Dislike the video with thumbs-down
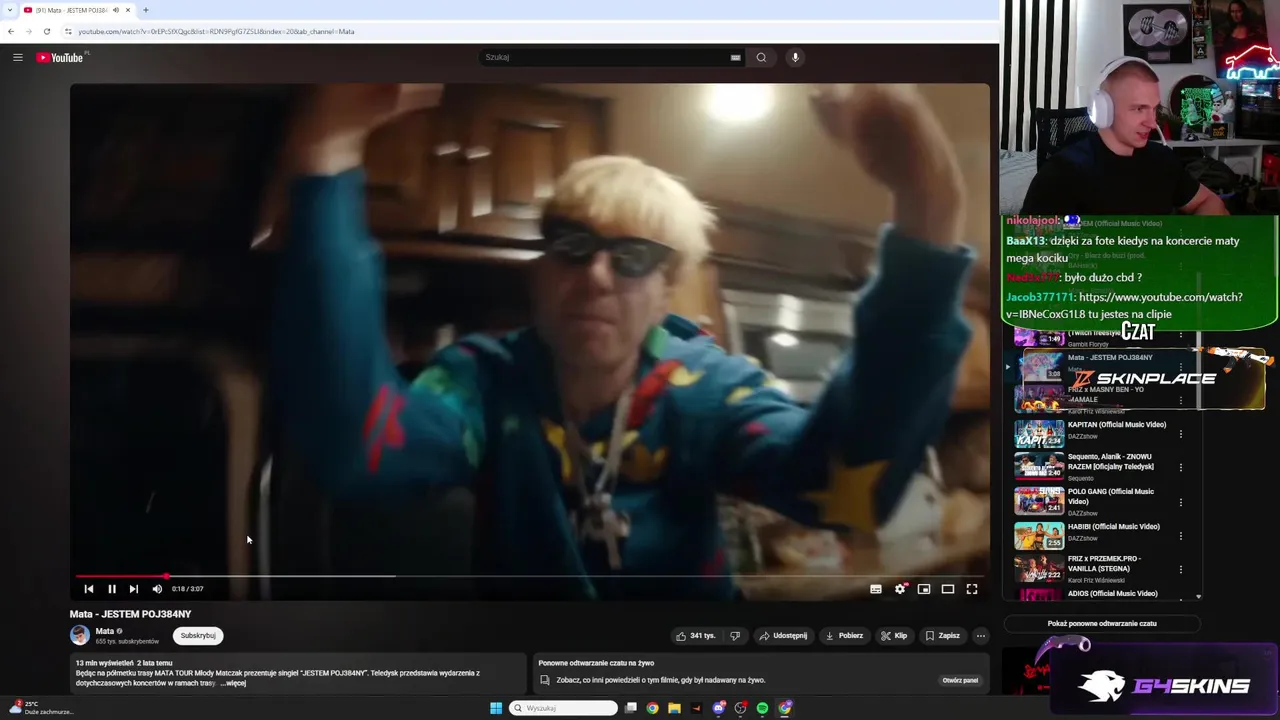 735,635
